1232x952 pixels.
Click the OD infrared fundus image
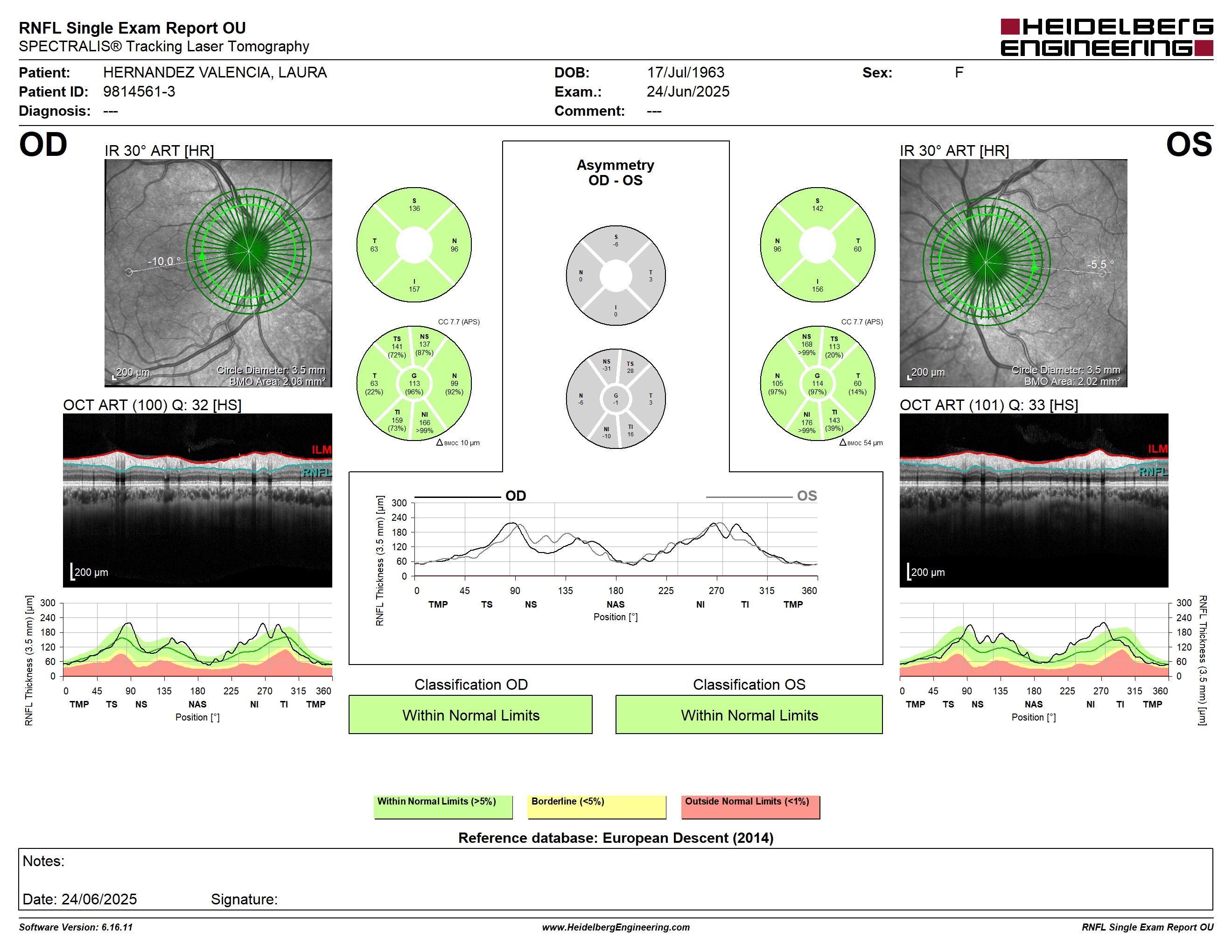(218, 273)
